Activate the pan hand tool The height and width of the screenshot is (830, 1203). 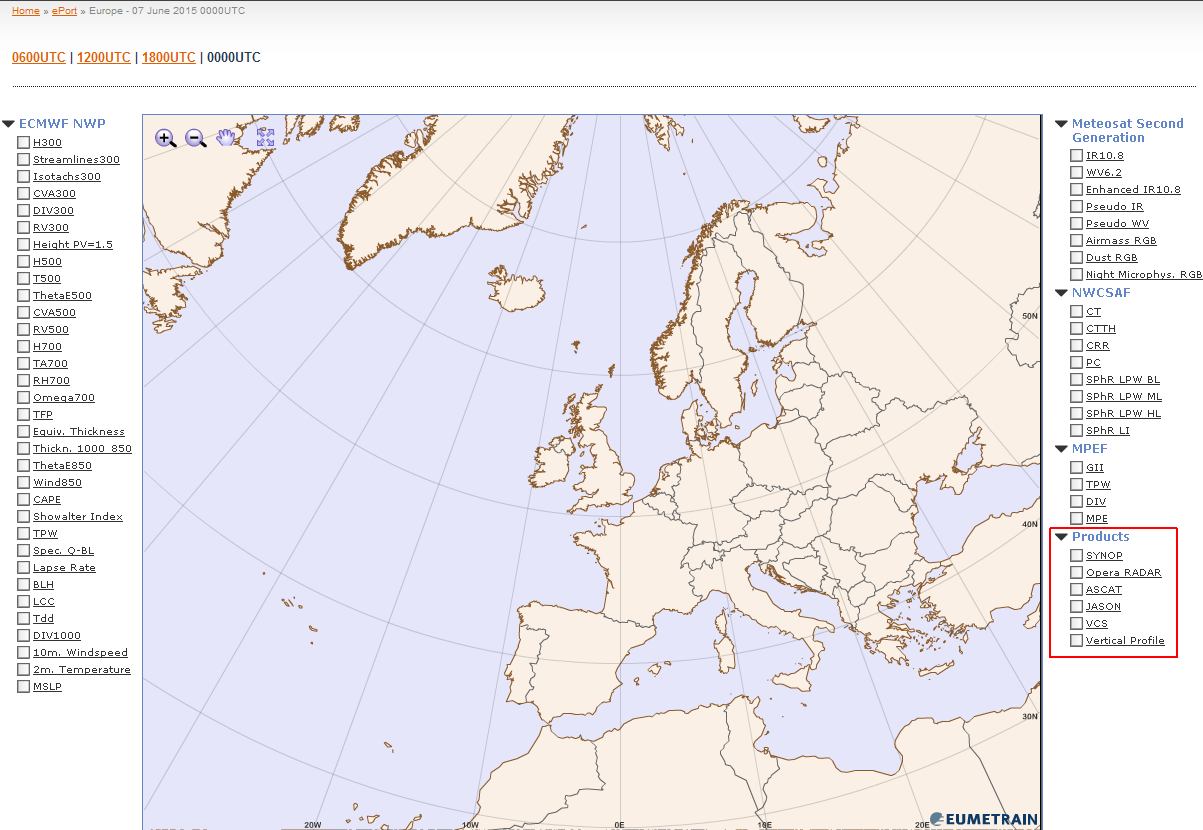[227, 137]
